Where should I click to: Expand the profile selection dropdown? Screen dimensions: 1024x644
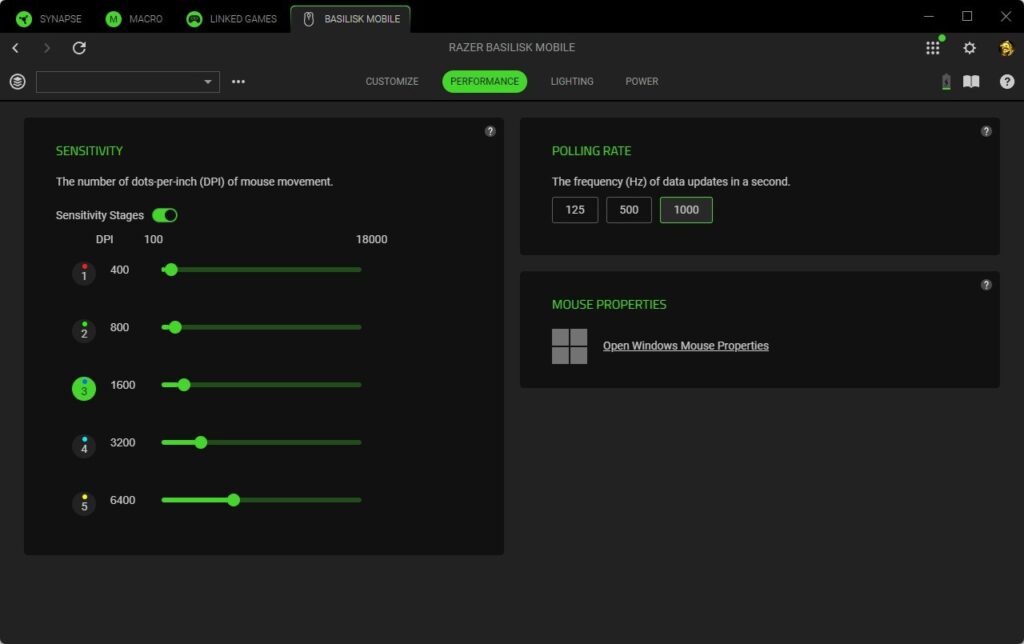(128, 82)
